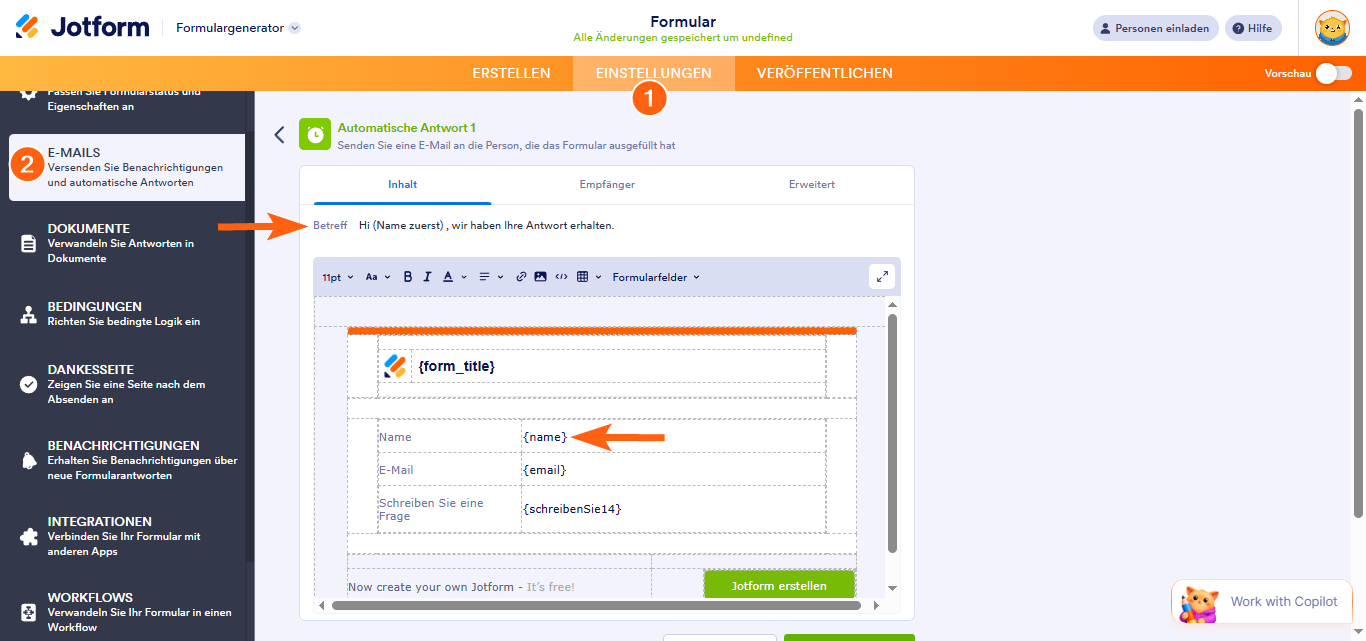Image resolution: width=1366 pixels, height=641 pixels.
Task: Click the insert image icon
Action: click(x=540, y=277)
